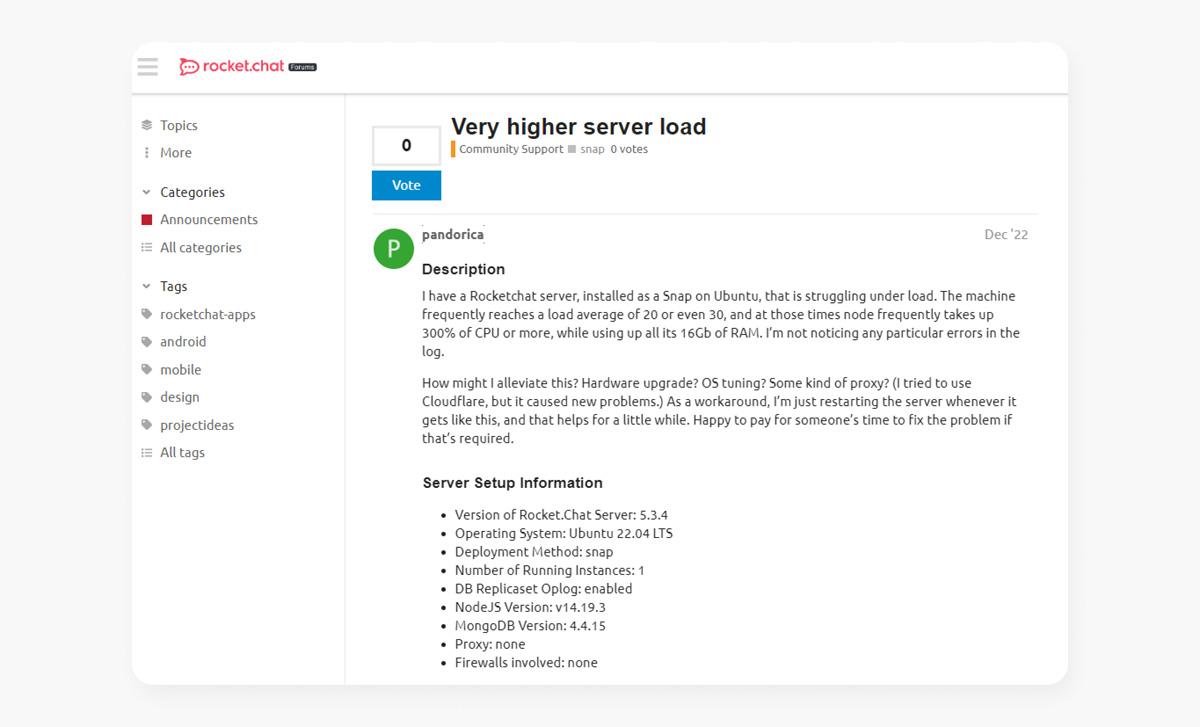Open the projectideas tag
Screen dimensions: 1200x727
(197, 425)
